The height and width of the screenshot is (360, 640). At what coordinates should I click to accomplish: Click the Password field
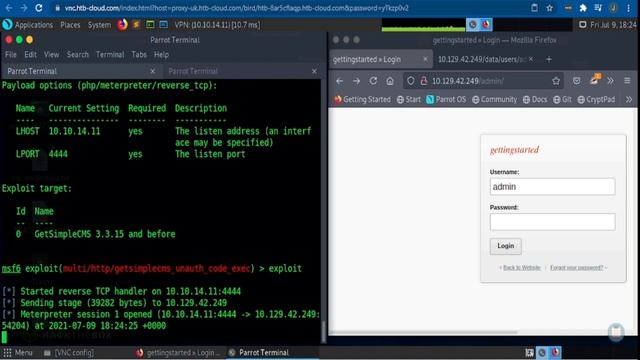(x=552, y=222)
